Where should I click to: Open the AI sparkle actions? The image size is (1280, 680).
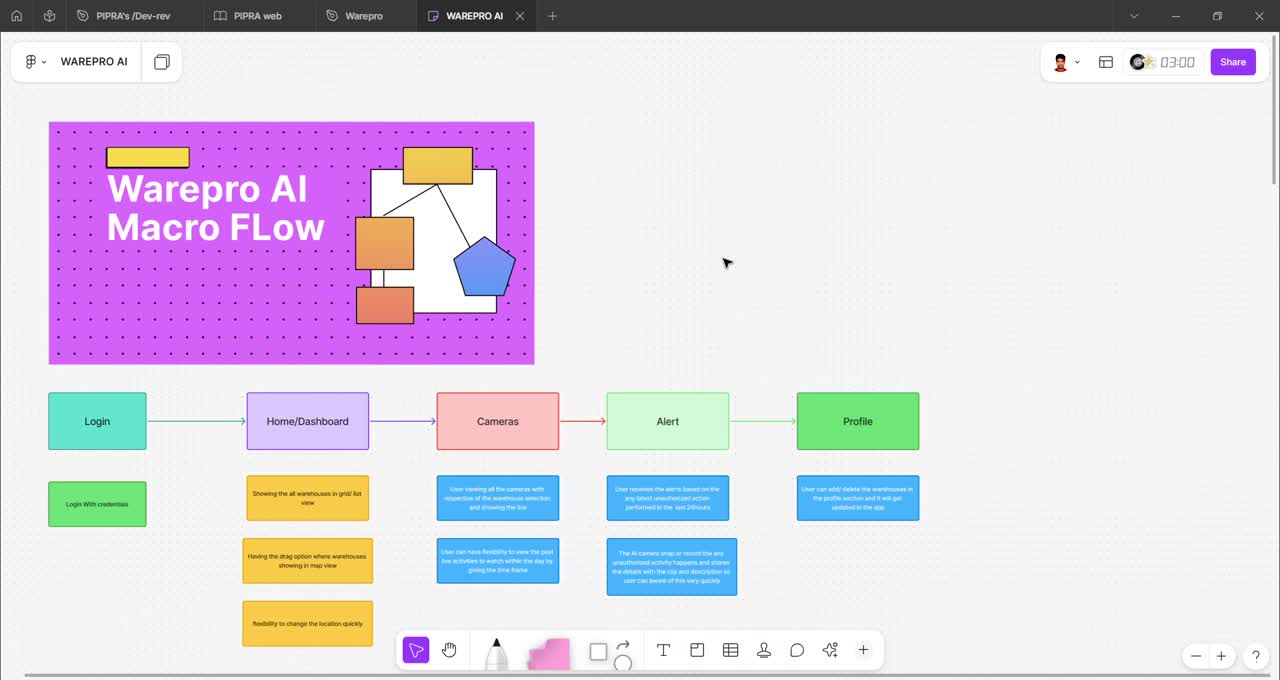coord(830,650)
